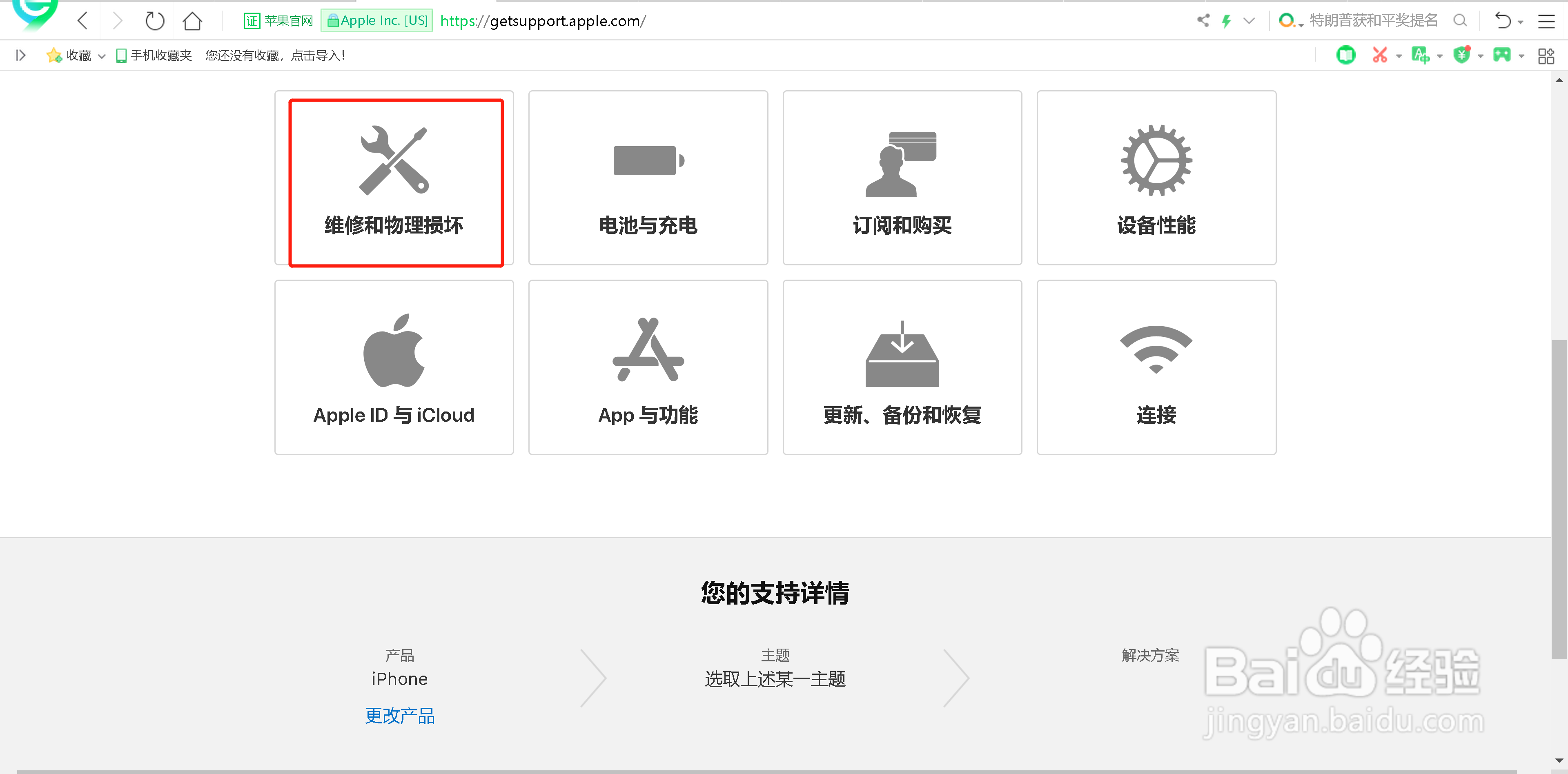Expand the lightning mode dropdown chevron

click(x=1249, y=20)
